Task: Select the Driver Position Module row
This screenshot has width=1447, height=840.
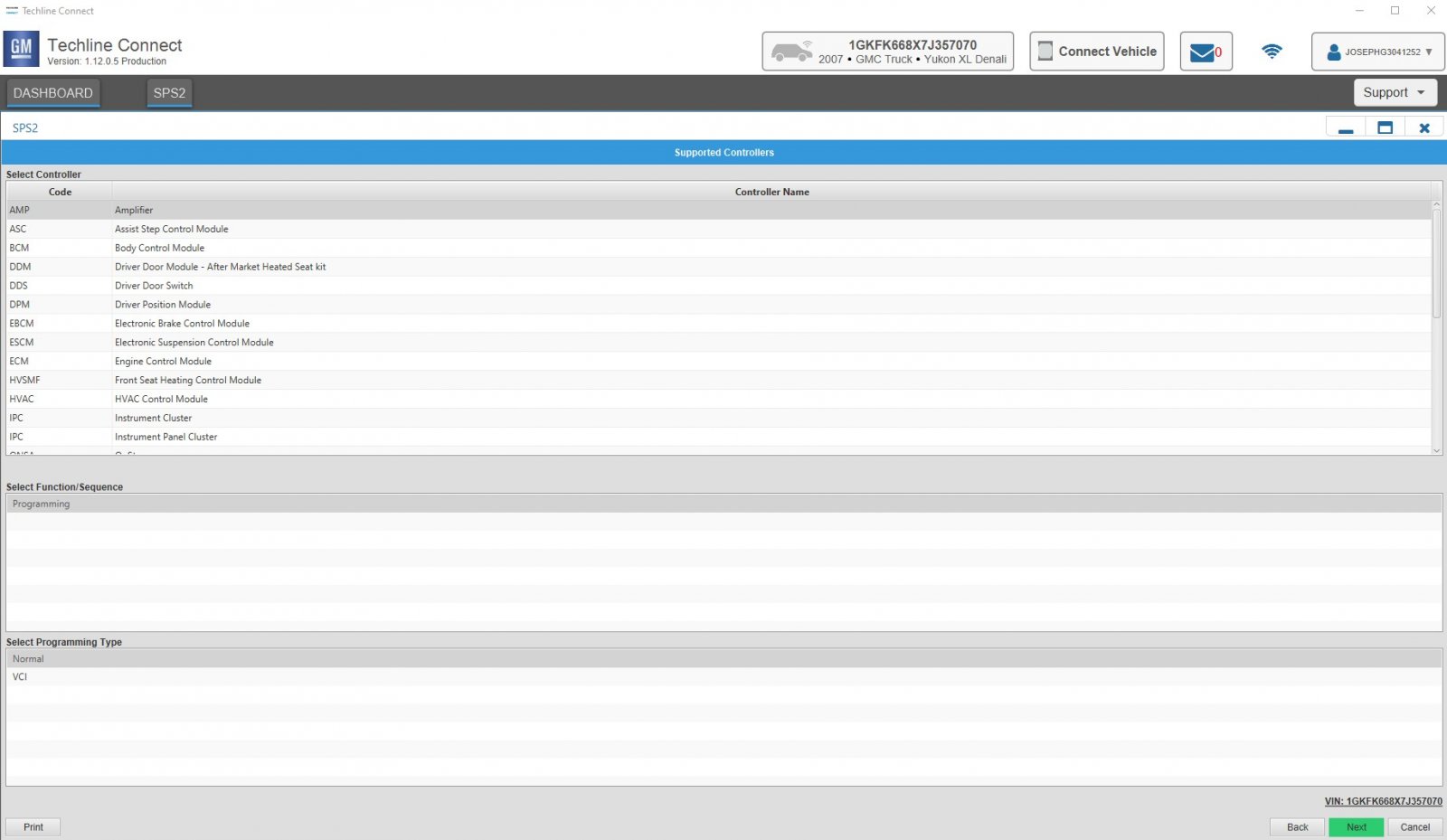Action: (719, 305)
